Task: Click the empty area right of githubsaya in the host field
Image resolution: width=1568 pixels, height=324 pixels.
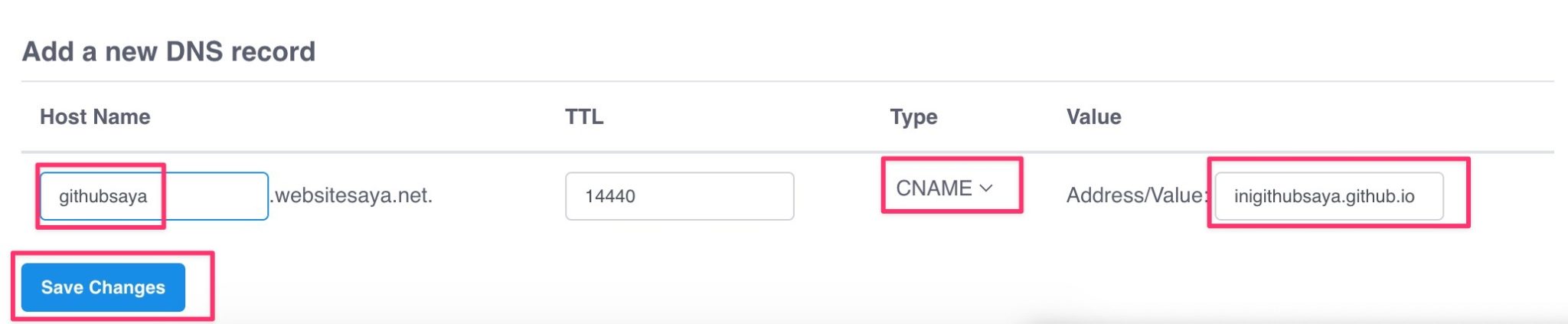Action: [x=214, y=196]
